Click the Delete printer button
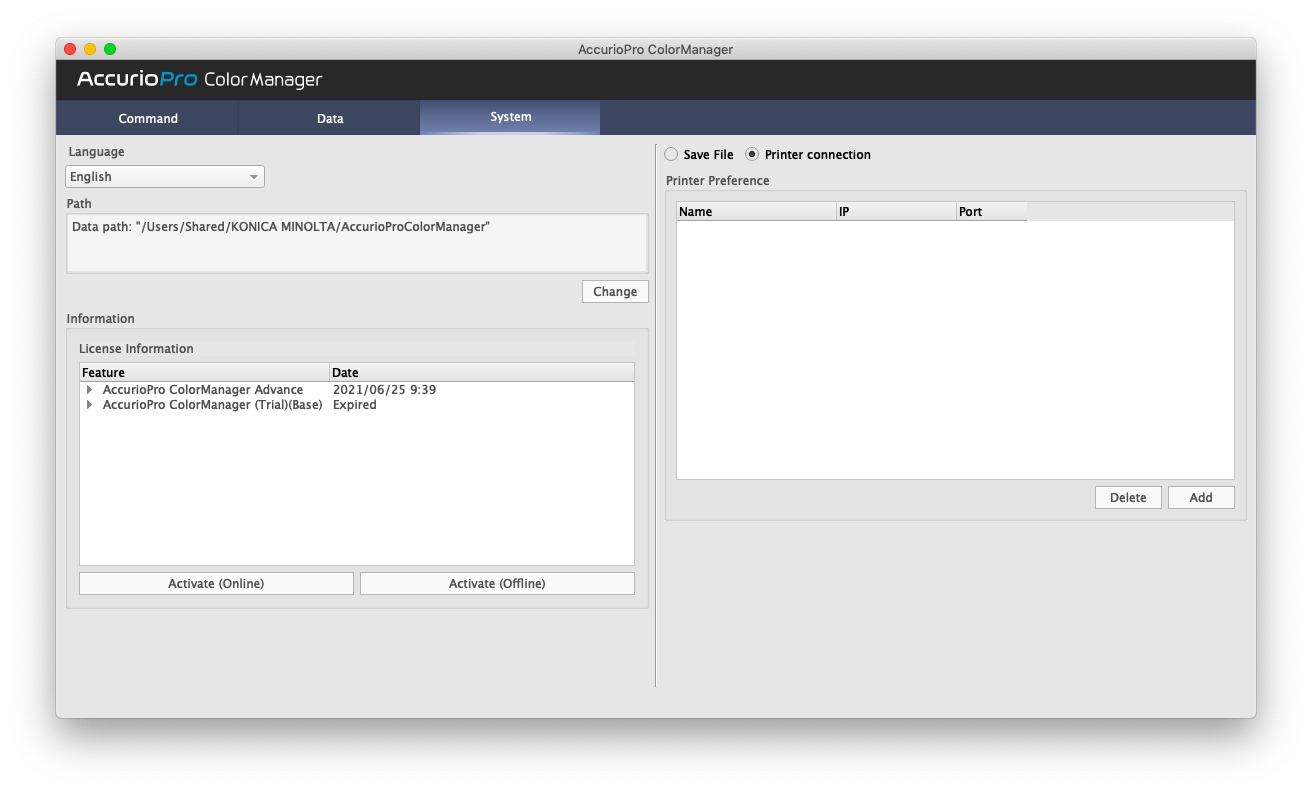The image size is (1312, 792). pyautogui.click(x=1128, y=497)
